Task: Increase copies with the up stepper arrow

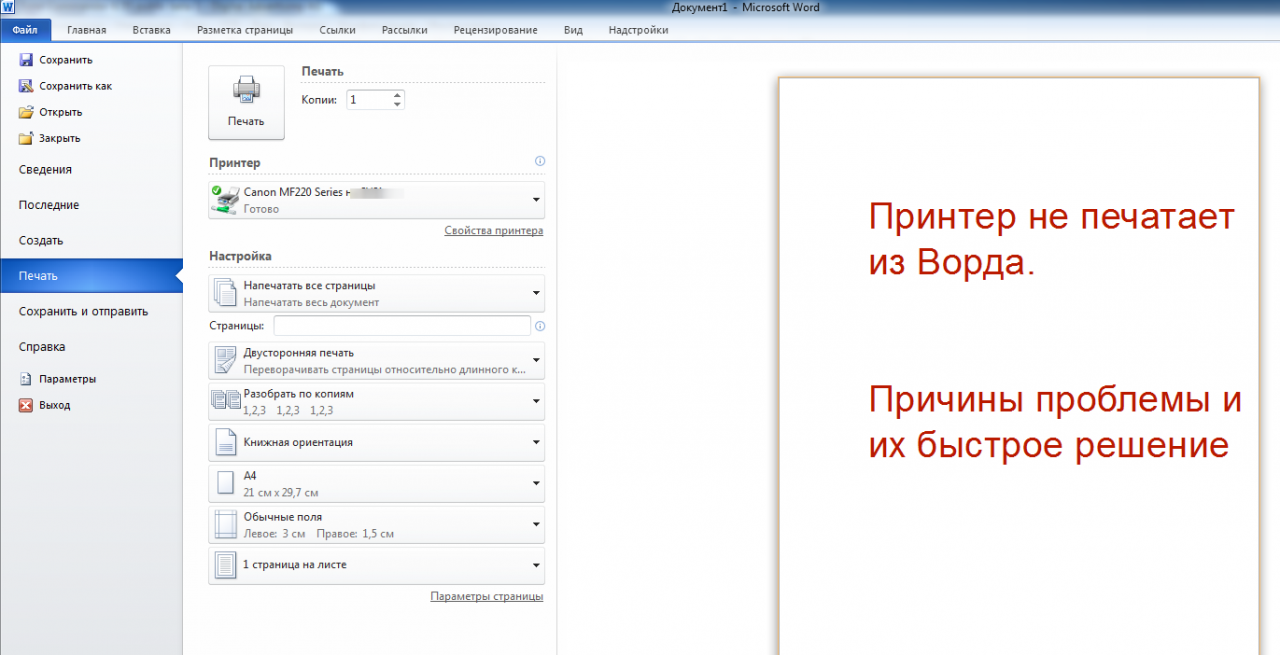Action: click(397, 94)
